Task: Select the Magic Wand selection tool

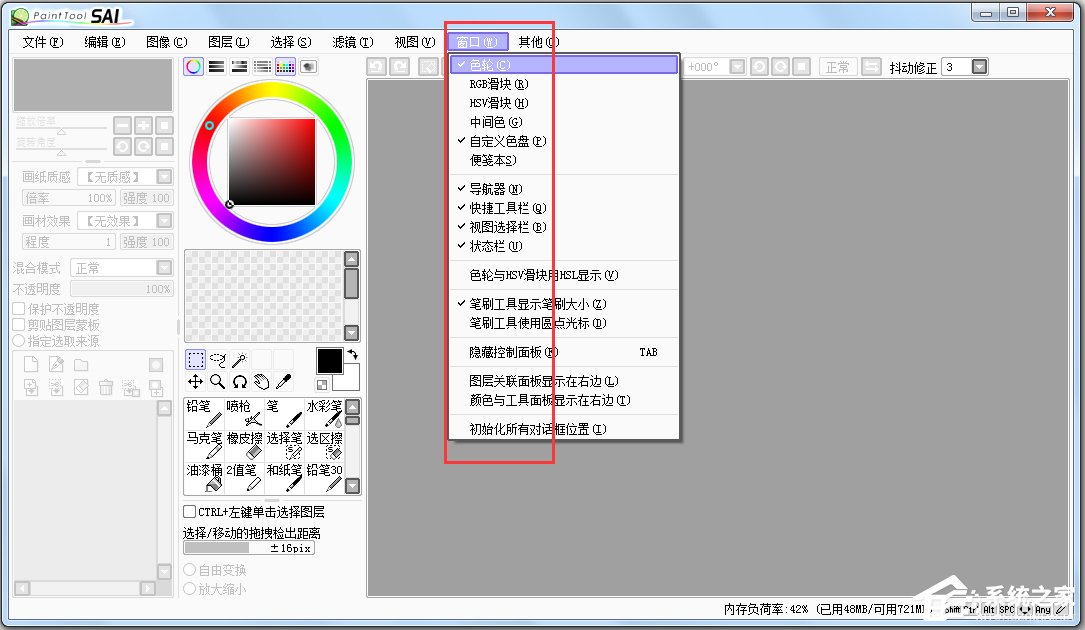Action: 240,358
